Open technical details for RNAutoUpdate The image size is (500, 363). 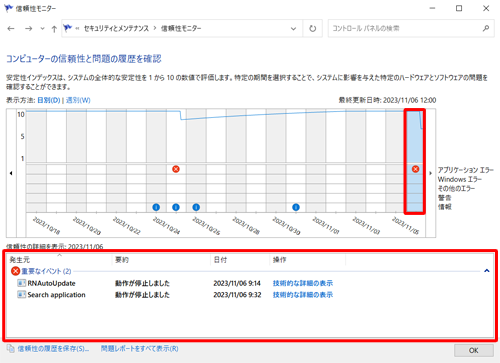pos(303,283)
